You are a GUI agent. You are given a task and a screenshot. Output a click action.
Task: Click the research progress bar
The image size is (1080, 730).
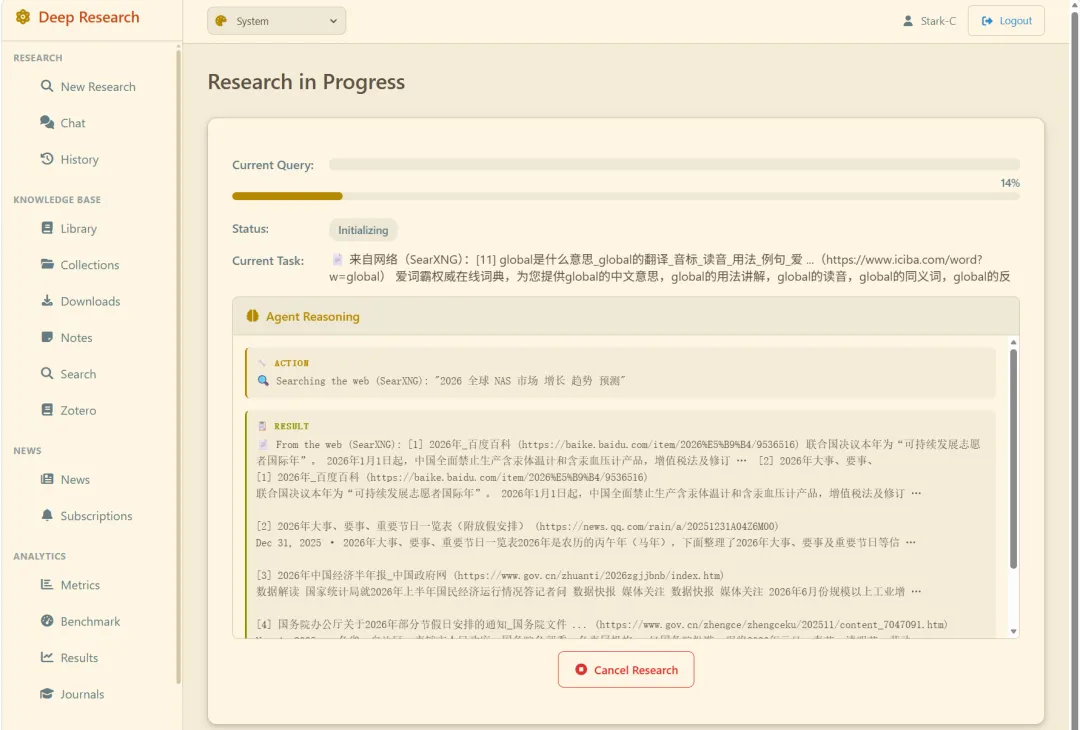(x=625, y=196)
